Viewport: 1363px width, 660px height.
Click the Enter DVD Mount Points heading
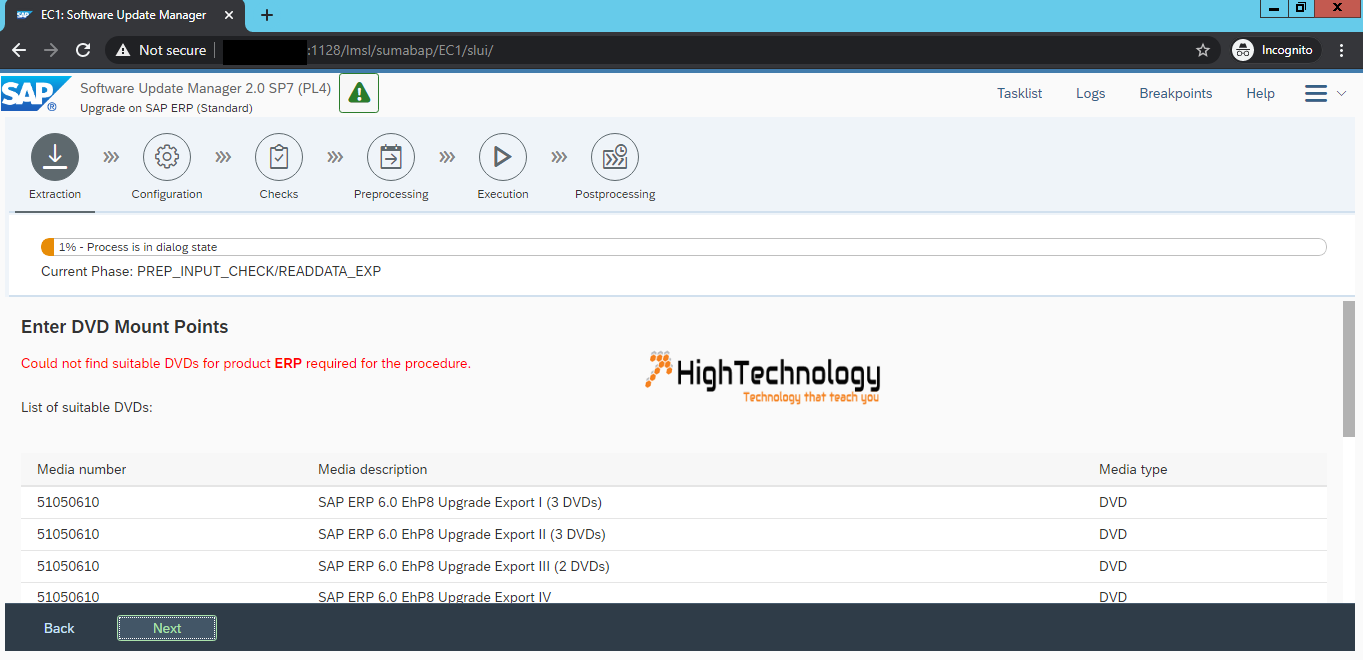coord(125,327)
